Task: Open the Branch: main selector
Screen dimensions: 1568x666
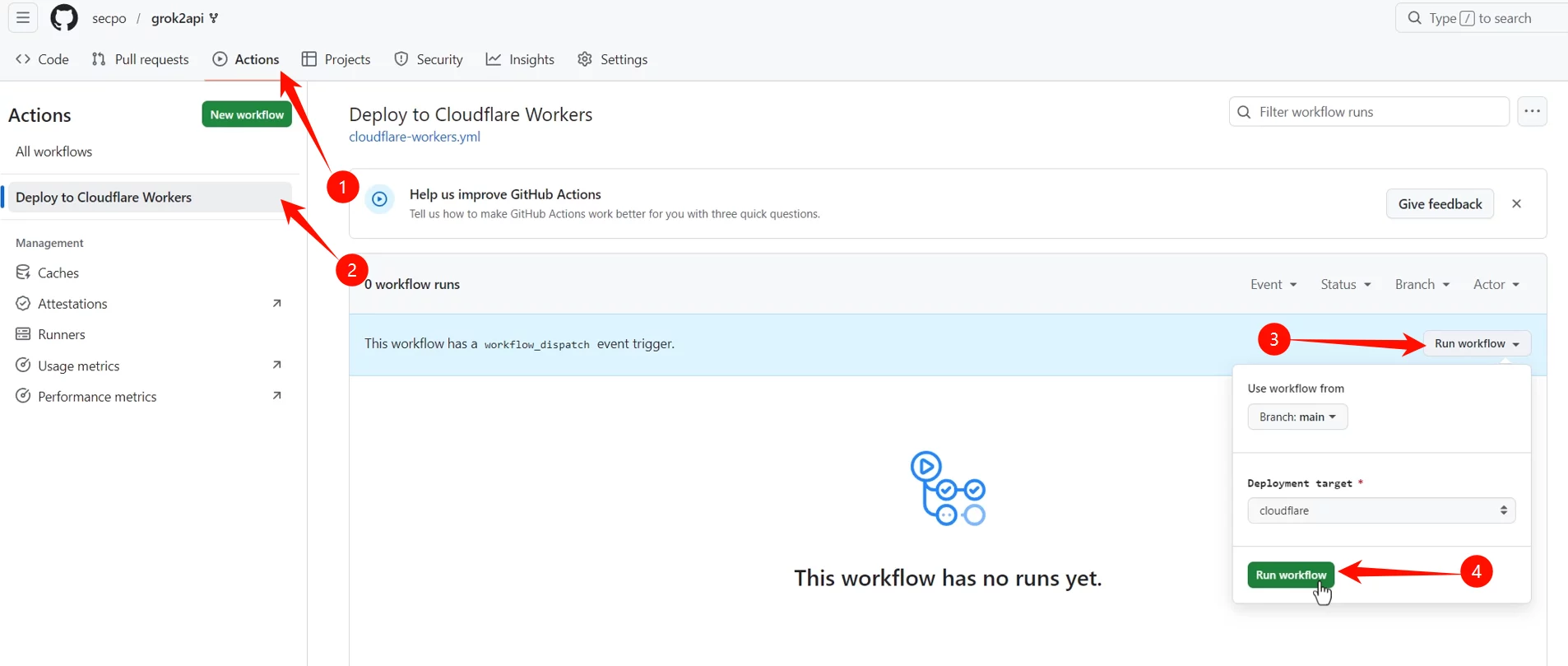Action: click(1297, 417)
